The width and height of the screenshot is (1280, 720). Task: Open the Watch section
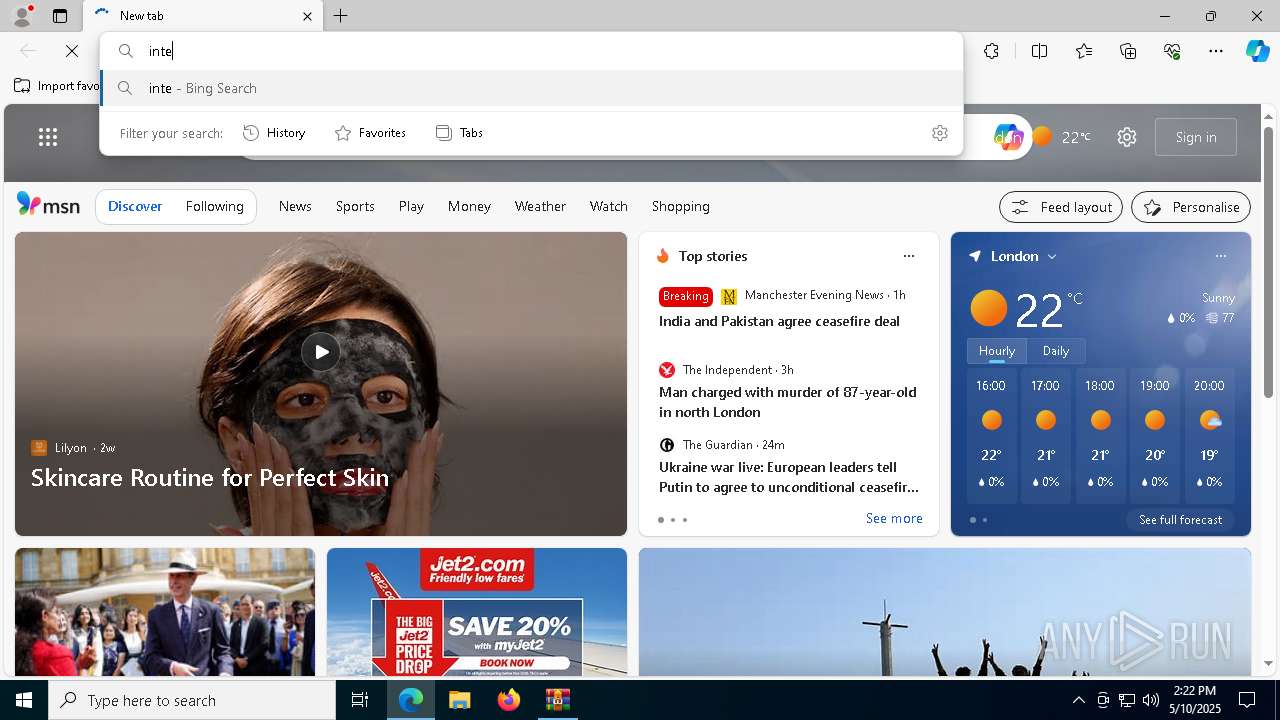(x=608, y=206)
